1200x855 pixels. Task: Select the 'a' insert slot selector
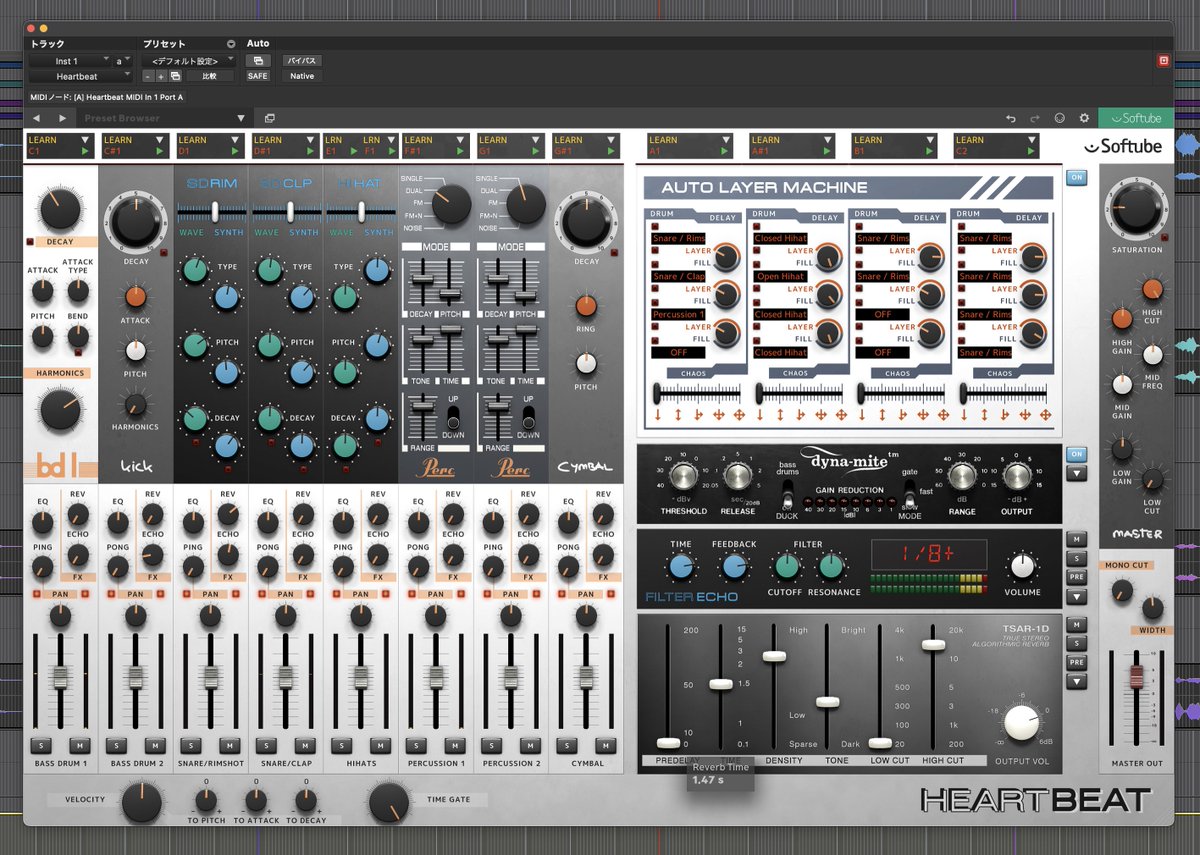click(x=123, y=61)
